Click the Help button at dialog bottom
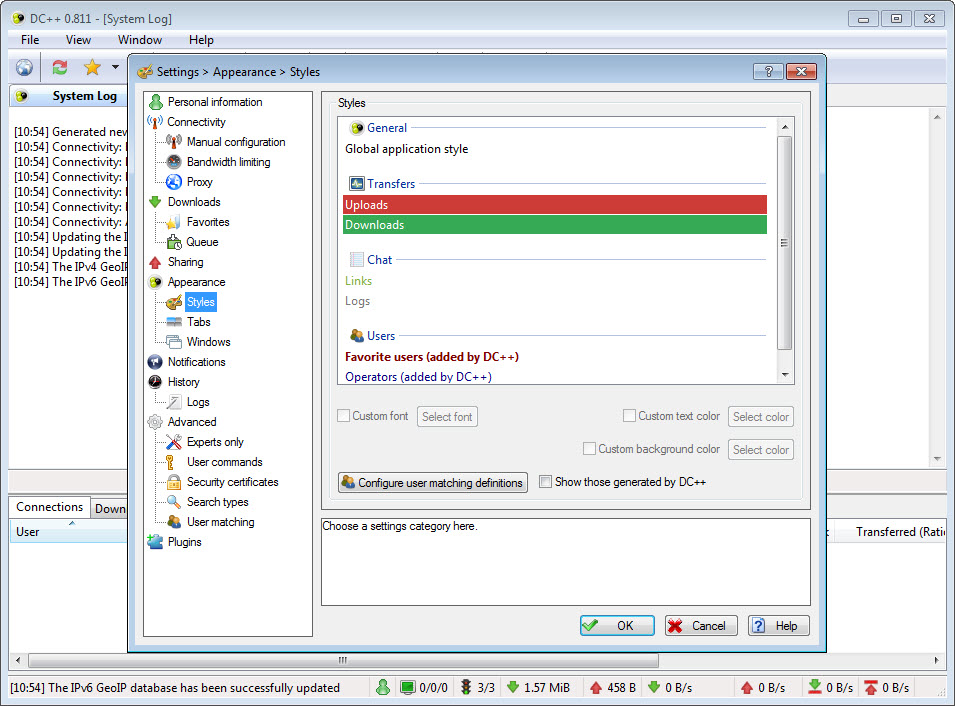This screenshot has width=955, height=706. coord(778,626)
